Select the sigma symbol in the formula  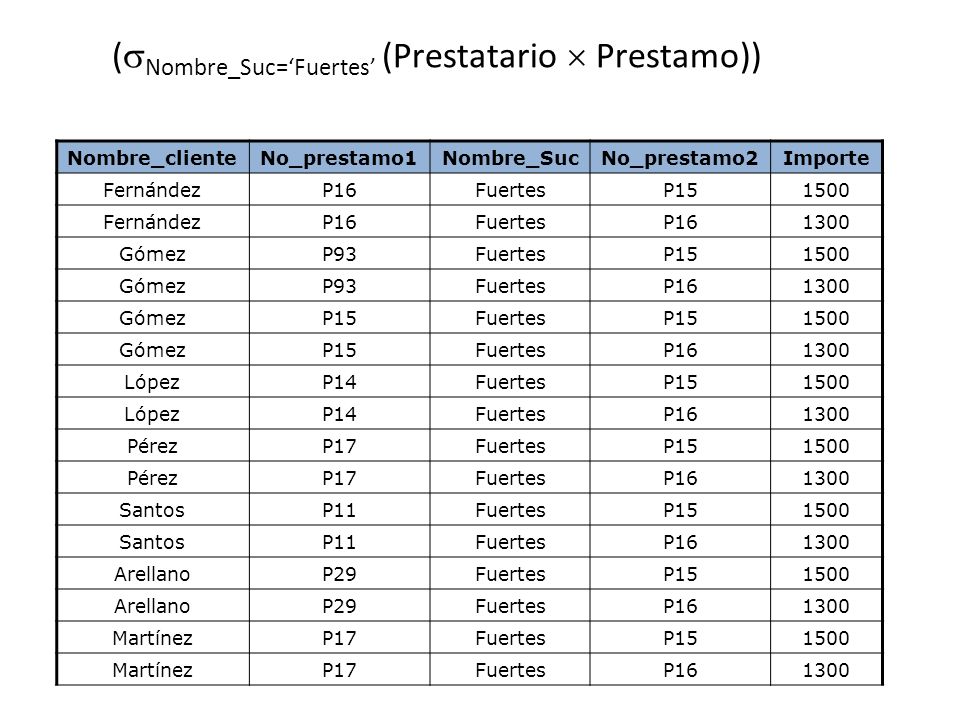133,58
